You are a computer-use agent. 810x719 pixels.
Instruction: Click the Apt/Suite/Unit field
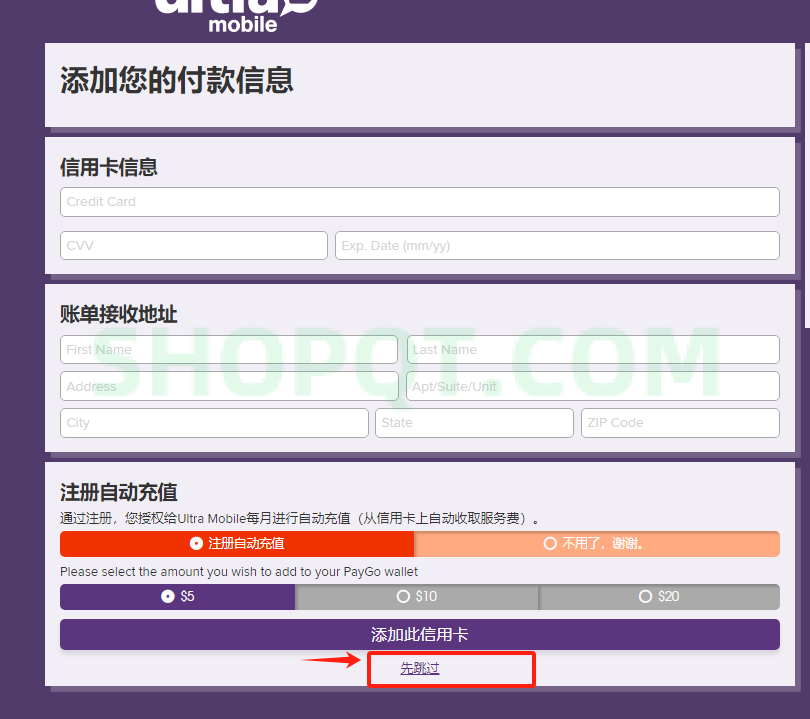593,386
